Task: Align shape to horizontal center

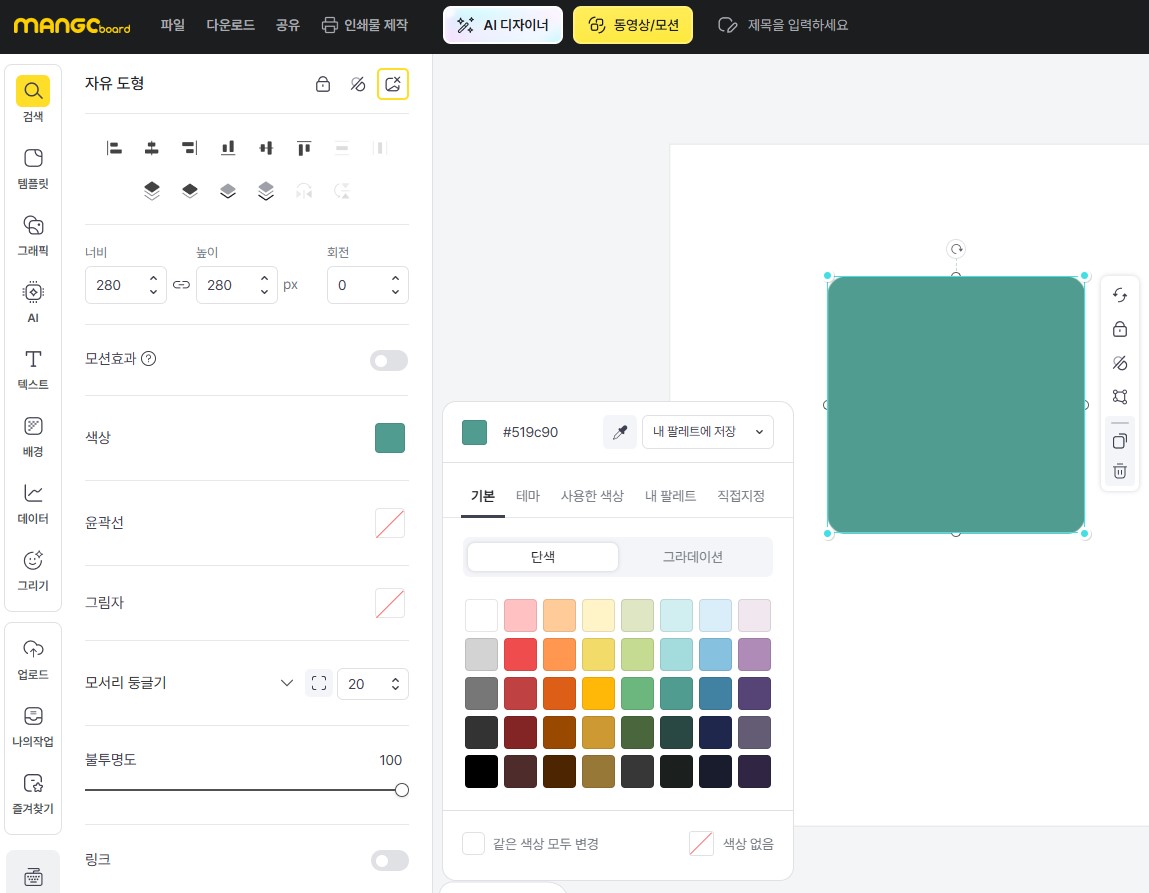Action: coord(152,148)
